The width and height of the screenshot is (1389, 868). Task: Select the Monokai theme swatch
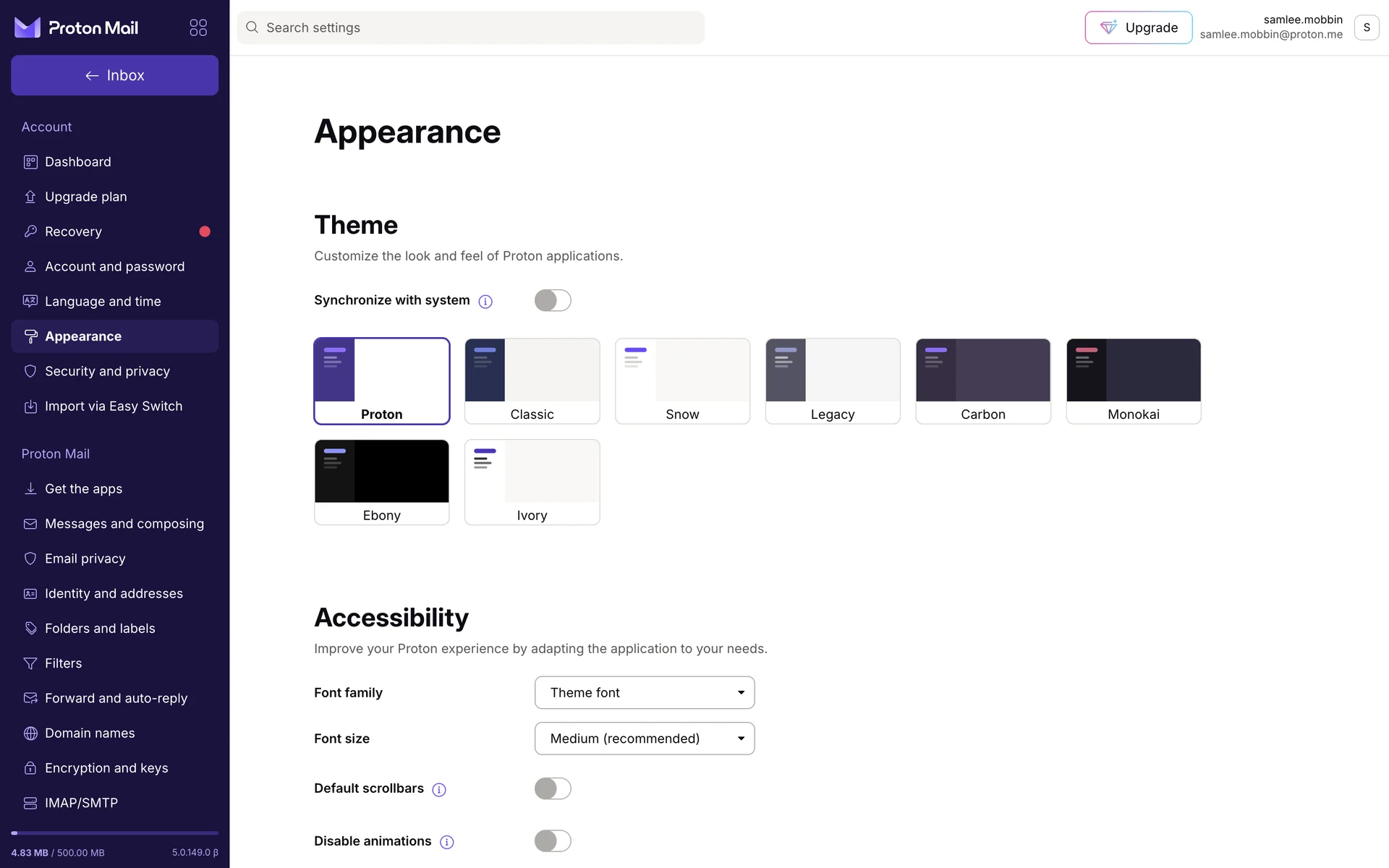point(1133,380)
